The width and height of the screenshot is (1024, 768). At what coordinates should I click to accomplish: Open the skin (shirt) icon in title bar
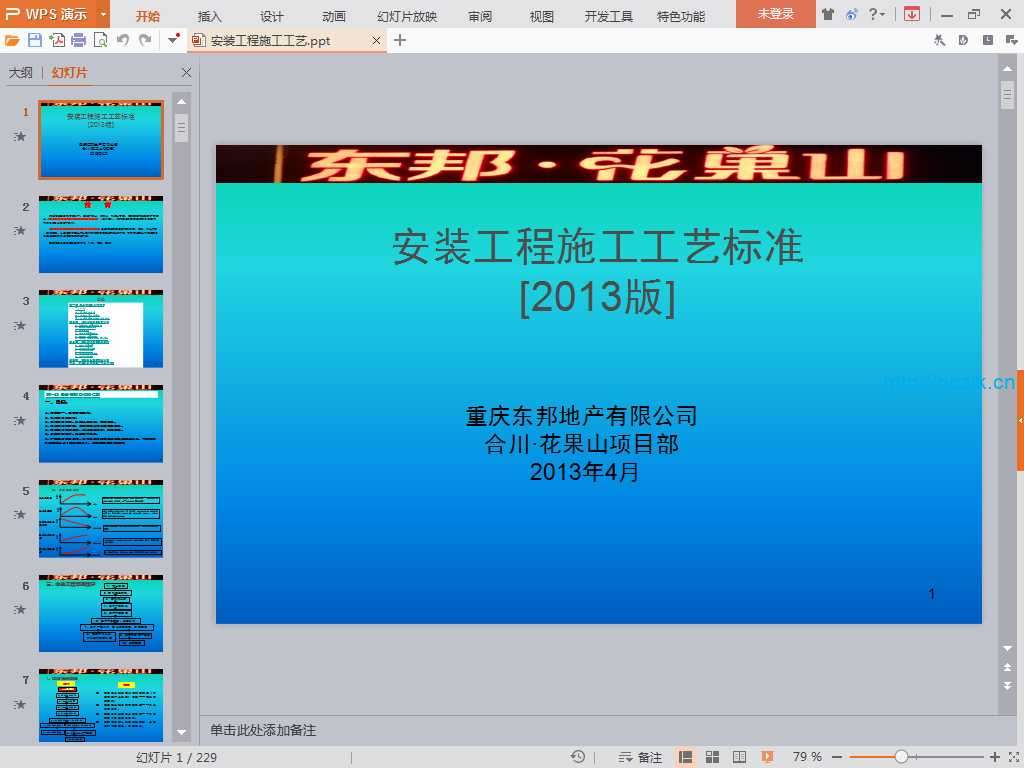coord(828,14)
